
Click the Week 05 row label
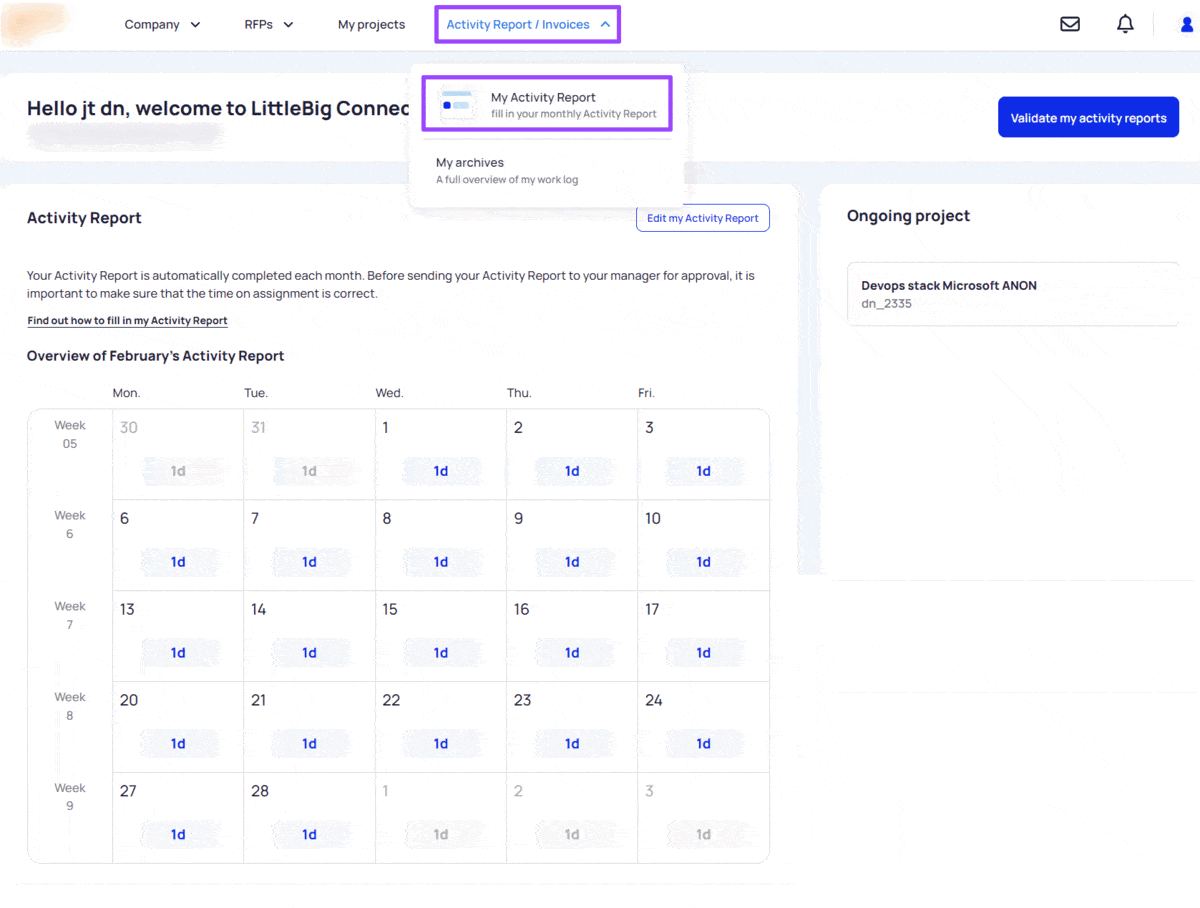70,435
